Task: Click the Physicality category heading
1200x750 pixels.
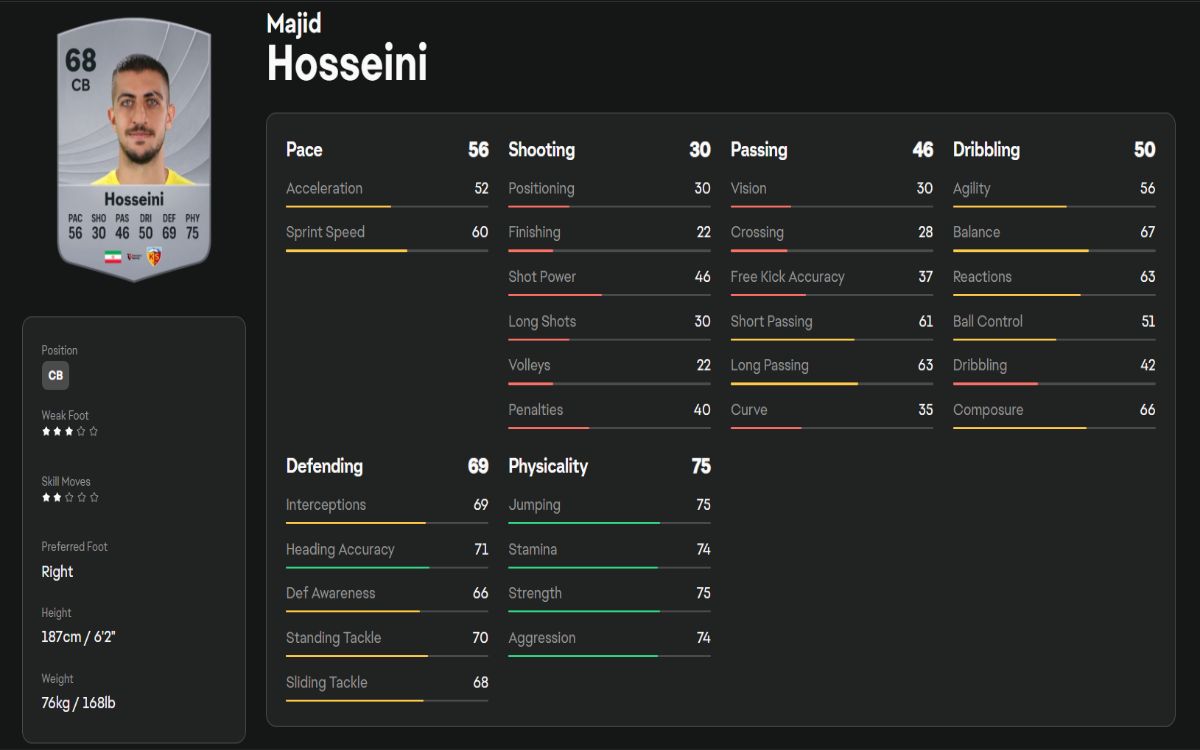Action: pyautogui.click(x=548, y=466)
